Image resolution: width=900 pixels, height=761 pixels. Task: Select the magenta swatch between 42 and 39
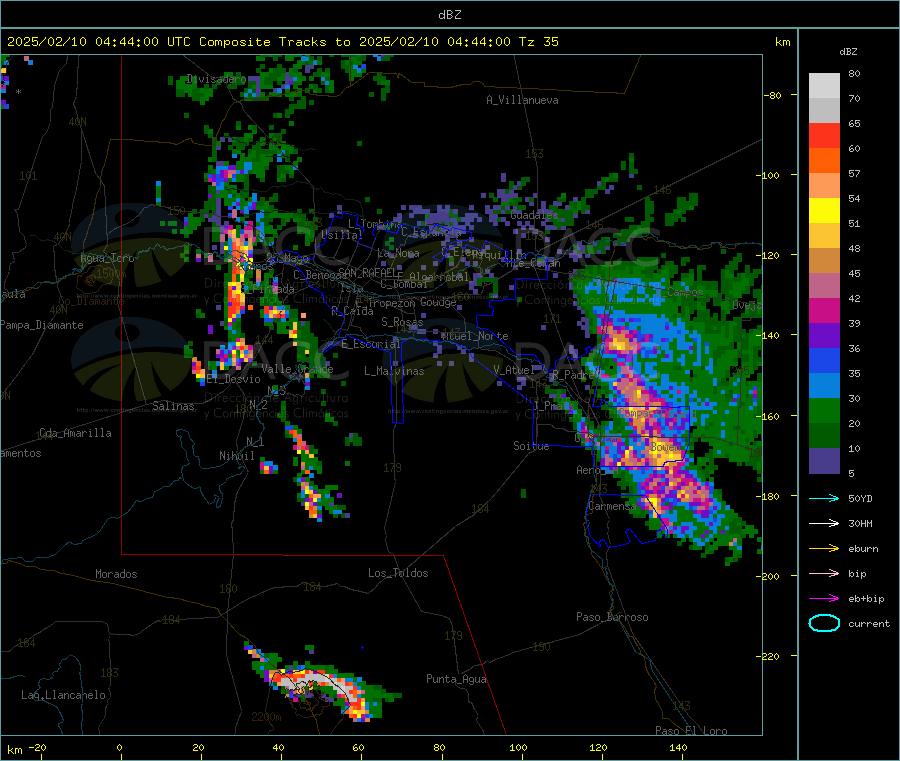(824, 310)
